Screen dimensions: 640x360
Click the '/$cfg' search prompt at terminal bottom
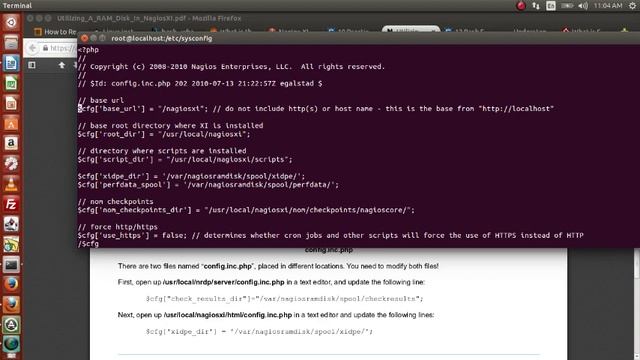(x=88, y=244)
